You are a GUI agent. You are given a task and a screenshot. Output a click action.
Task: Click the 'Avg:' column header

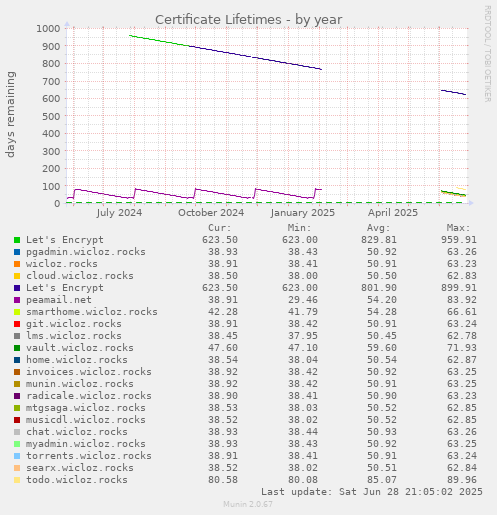pos(379,228)
